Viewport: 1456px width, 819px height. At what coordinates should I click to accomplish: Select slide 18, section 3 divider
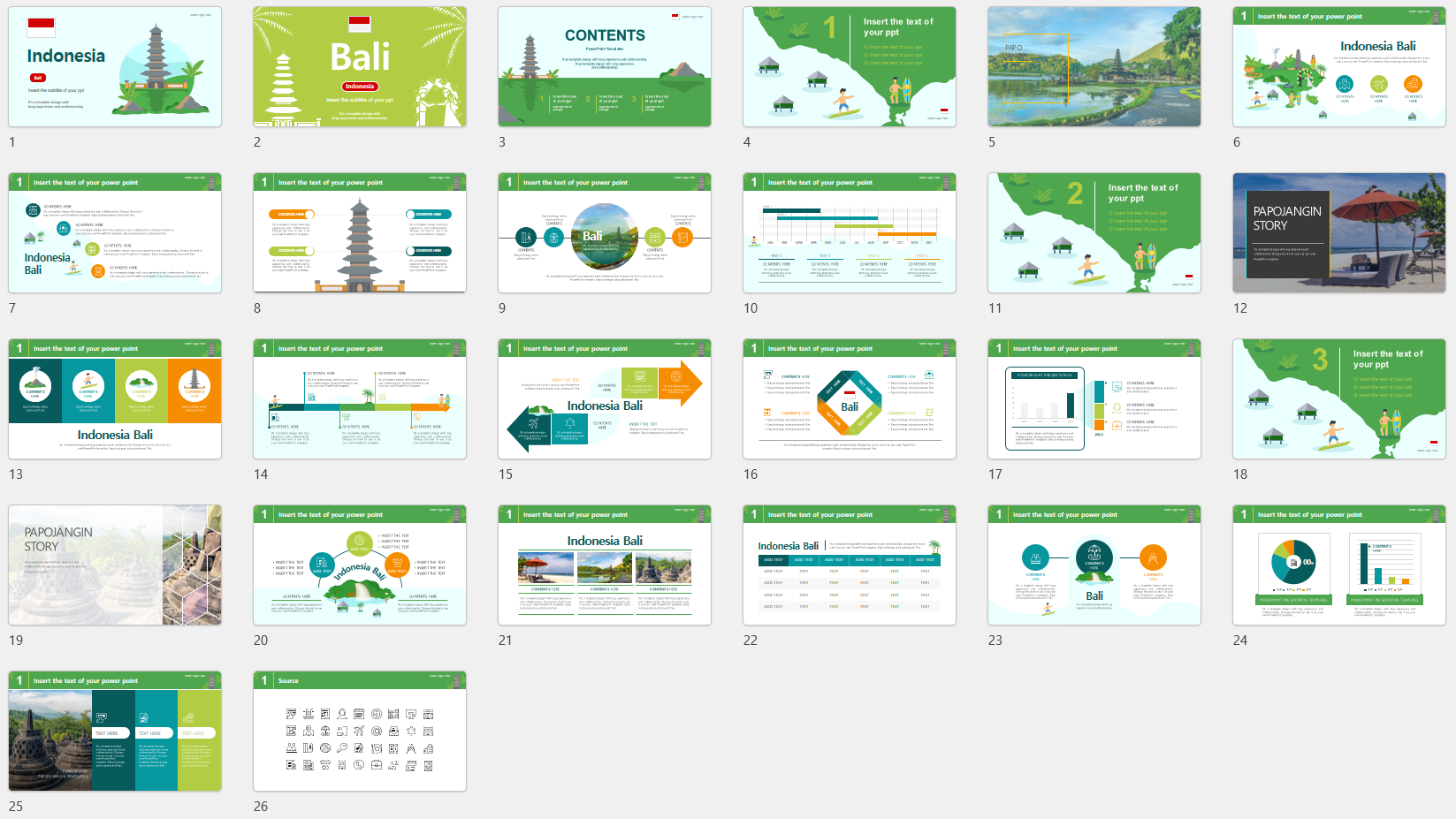click(x=1339, y=399)
